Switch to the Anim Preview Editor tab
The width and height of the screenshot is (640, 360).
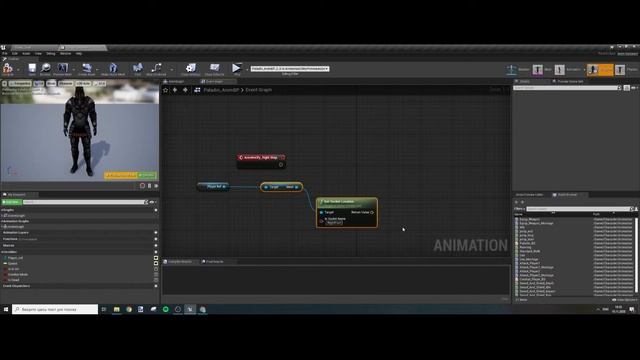point(529,195)
